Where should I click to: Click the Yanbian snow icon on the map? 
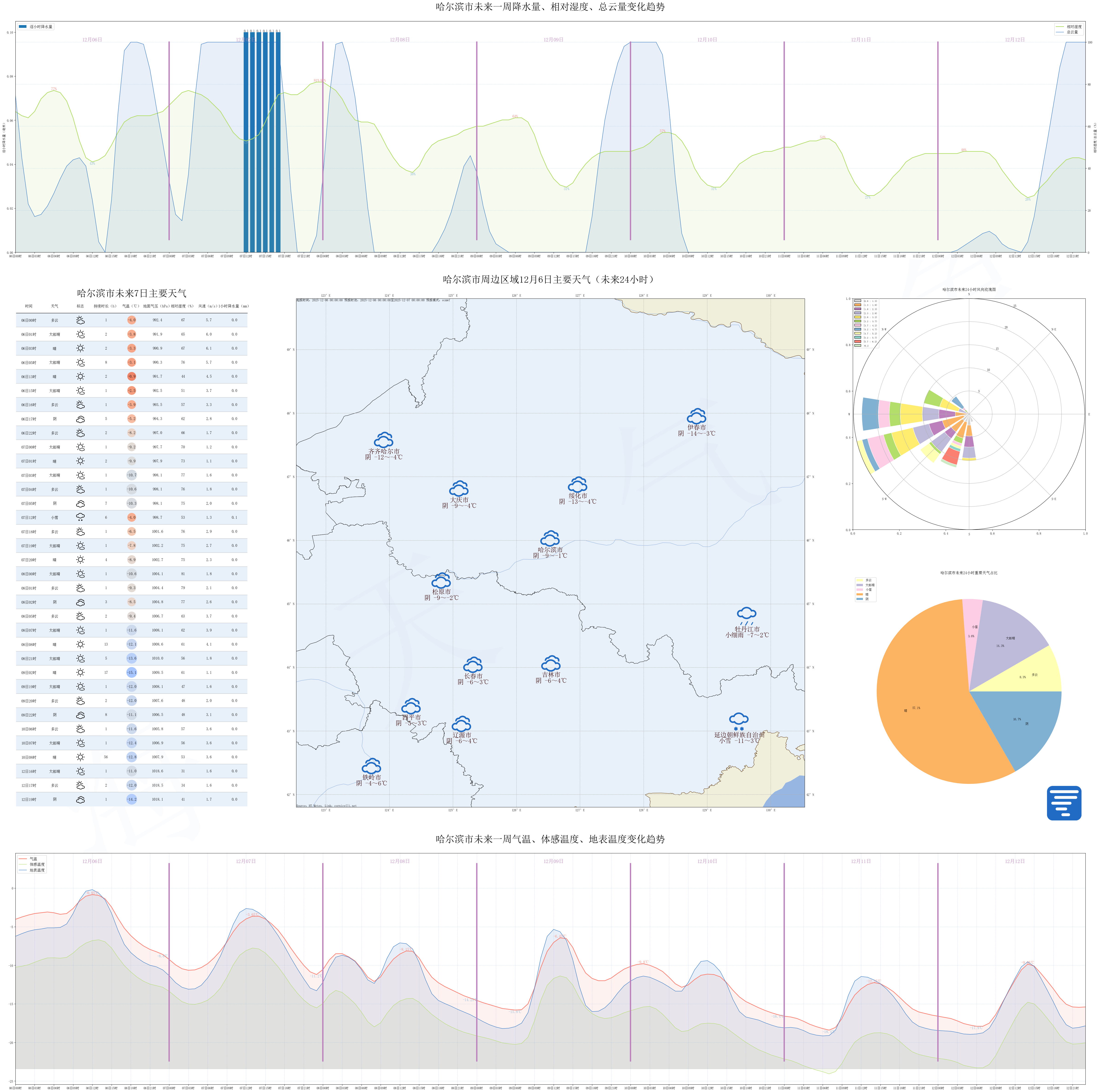[x=738, y=721]
